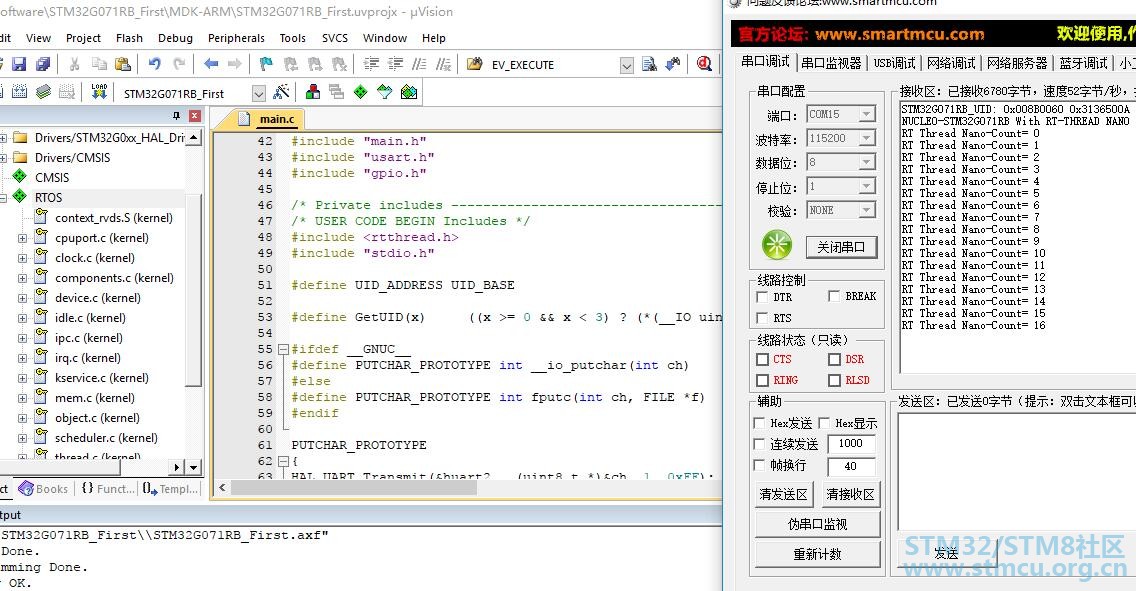Image resolution: width=1136 pixels, height=591 pixels.
Task: Comment out selection with the // icon
Action: click(419, 64)
